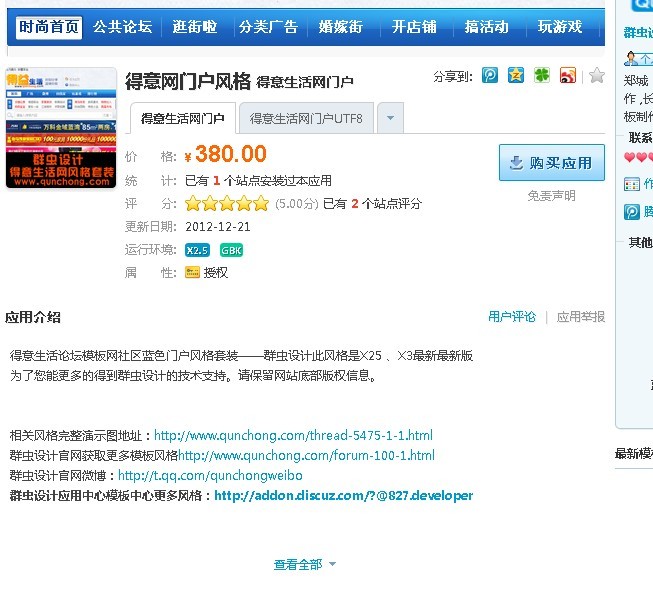Click the sidebar user avatar icon
This screenshot has height=594, width=653.
(631, 58)
